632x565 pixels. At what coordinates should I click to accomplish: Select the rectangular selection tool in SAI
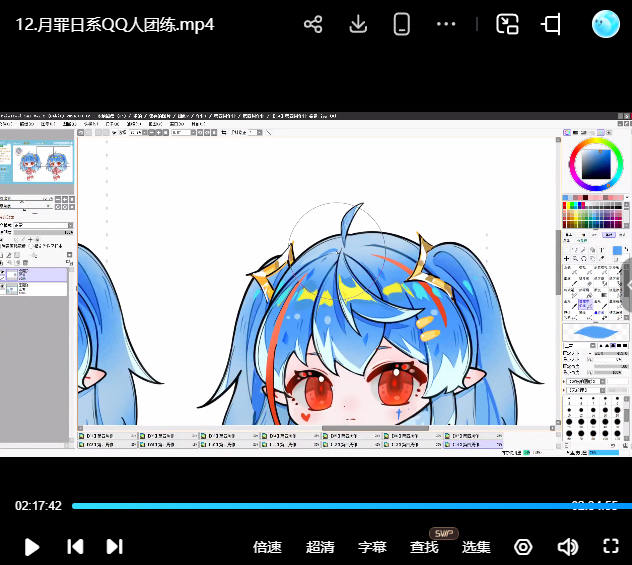click(x=567, y=250)
